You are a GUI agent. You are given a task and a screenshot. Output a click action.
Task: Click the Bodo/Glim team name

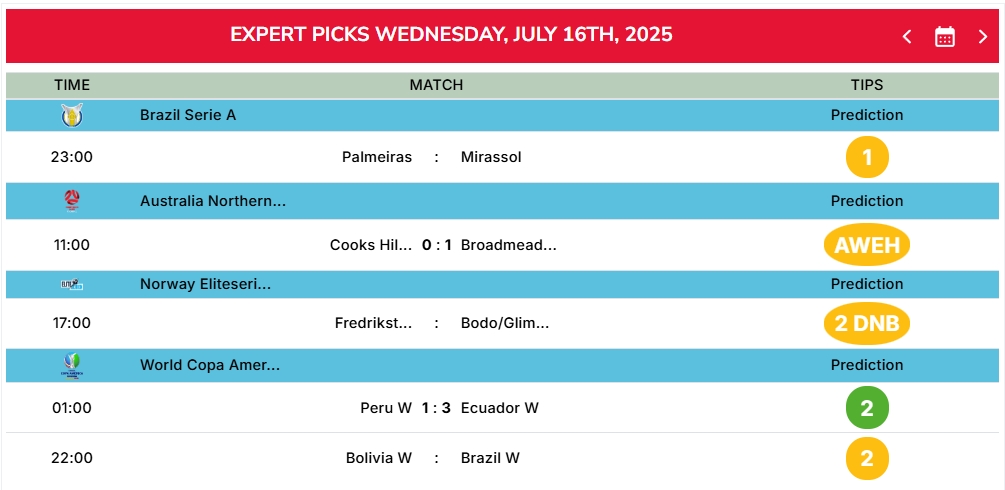505,323
